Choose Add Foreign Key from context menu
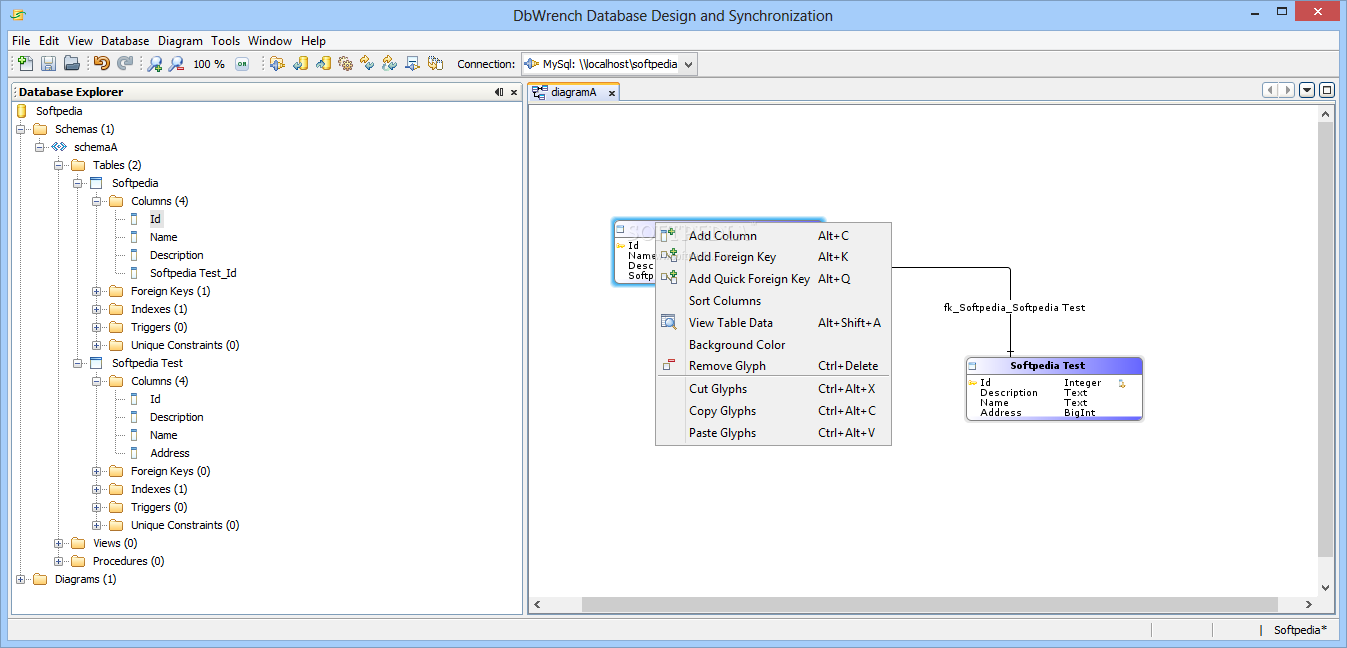The height and width of the screenshot is (648, 1347). coord(772,257)
